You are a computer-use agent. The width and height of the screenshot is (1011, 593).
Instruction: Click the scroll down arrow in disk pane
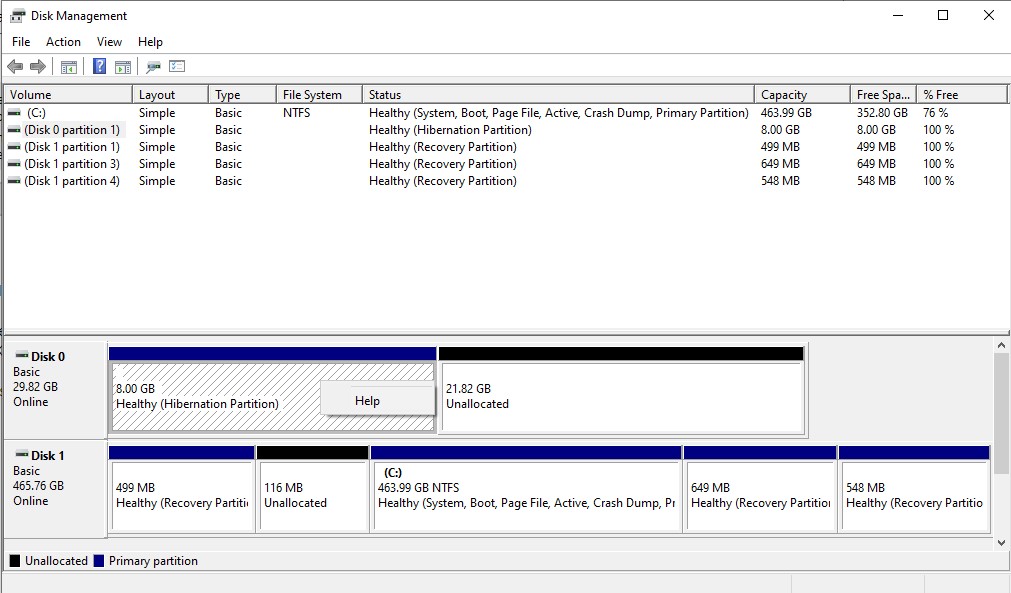[x=1001, y=543]
